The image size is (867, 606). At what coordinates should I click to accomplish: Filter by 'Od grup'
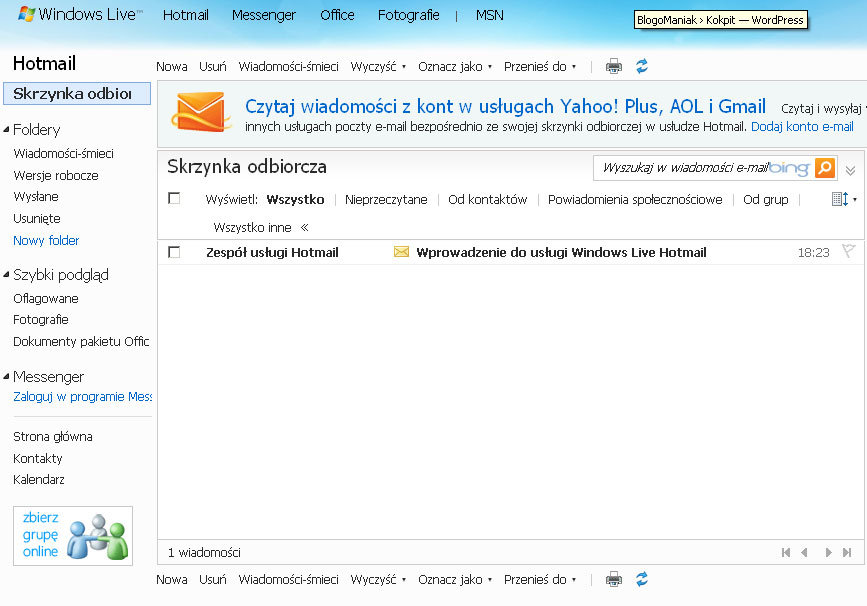(x=766, y=200)
